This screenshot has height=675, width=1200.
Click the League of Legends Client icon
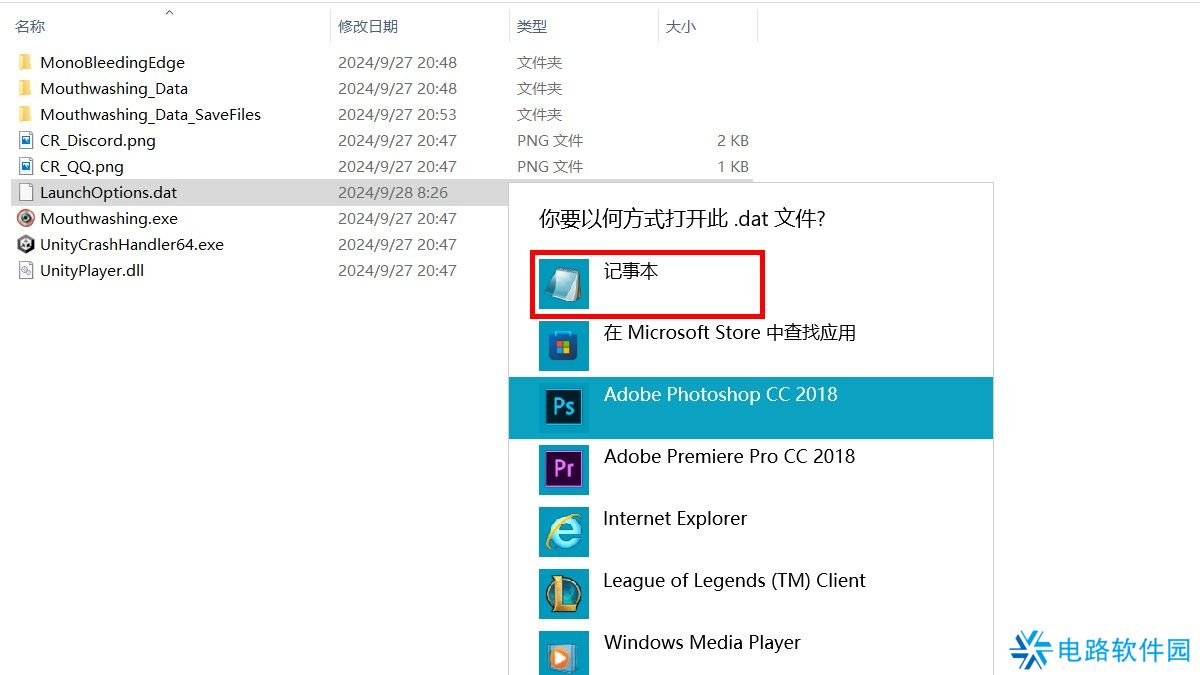(x=564, y=594)
